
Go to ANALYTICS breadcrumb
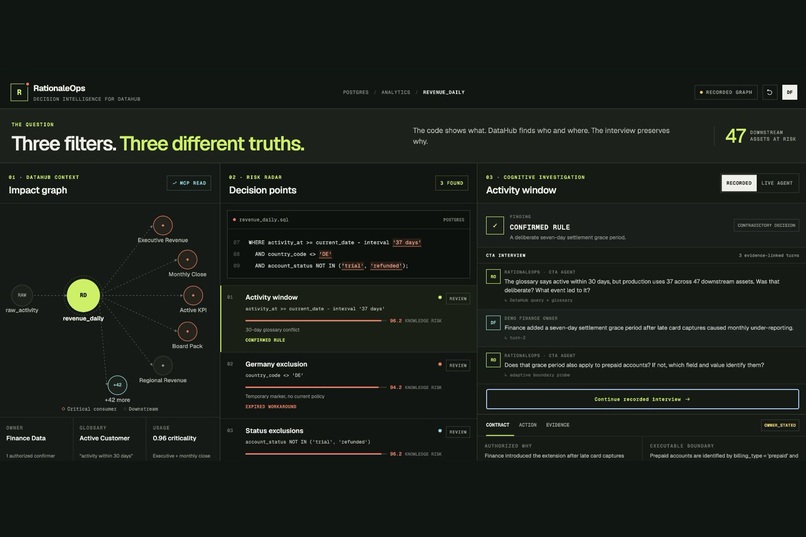pos(395,92)
